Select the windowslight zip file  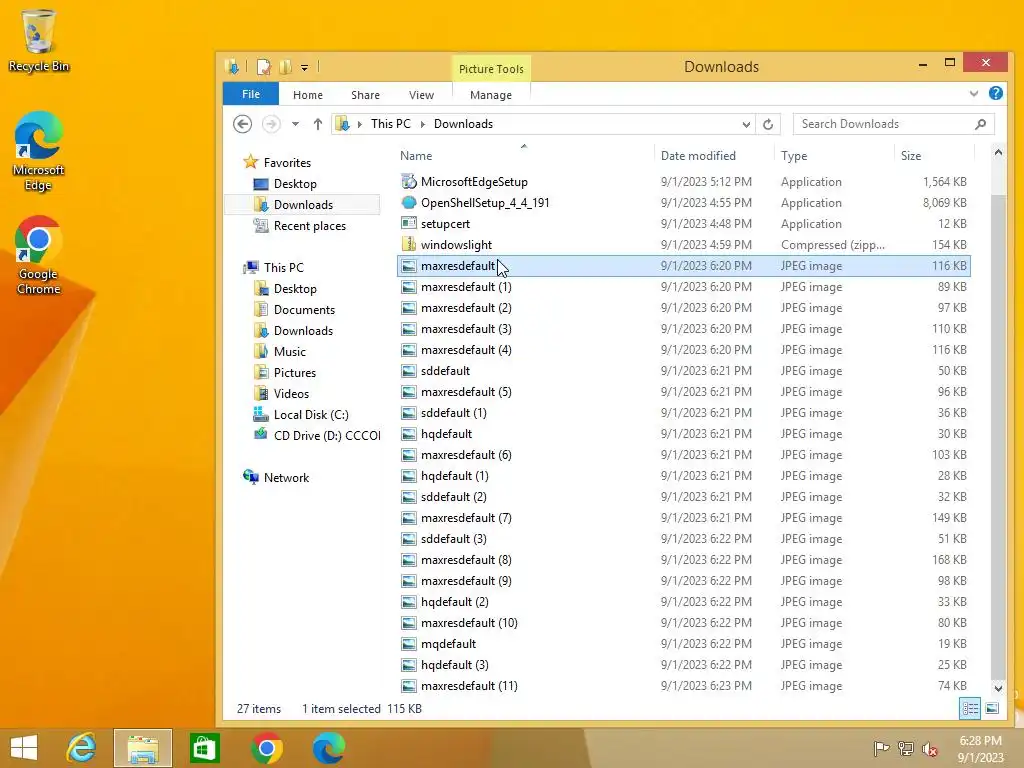(684, 244)
